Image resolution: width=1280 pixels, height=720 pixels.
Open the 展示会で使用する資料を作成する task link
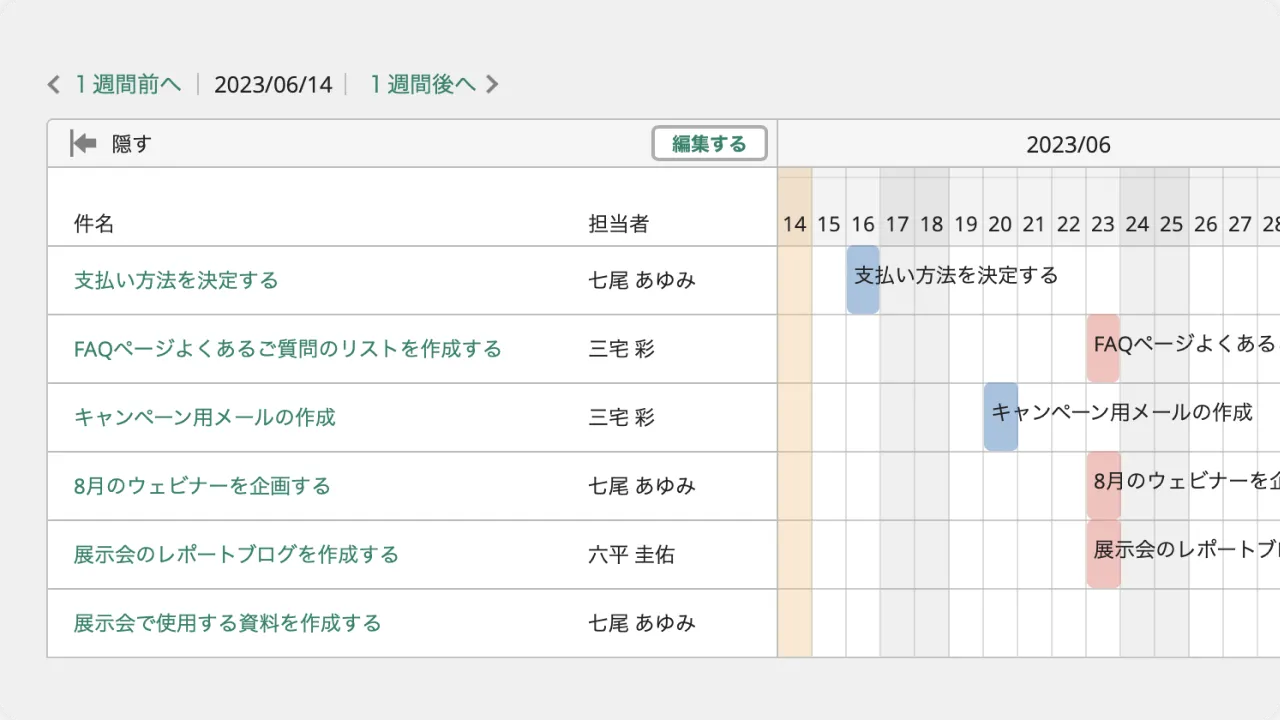(227, 623)
